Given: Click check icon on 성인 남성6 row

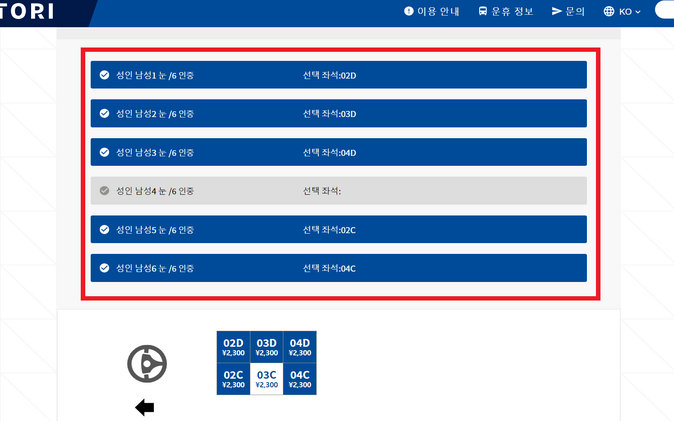Looking at the screenshot, I should [104, 268].
